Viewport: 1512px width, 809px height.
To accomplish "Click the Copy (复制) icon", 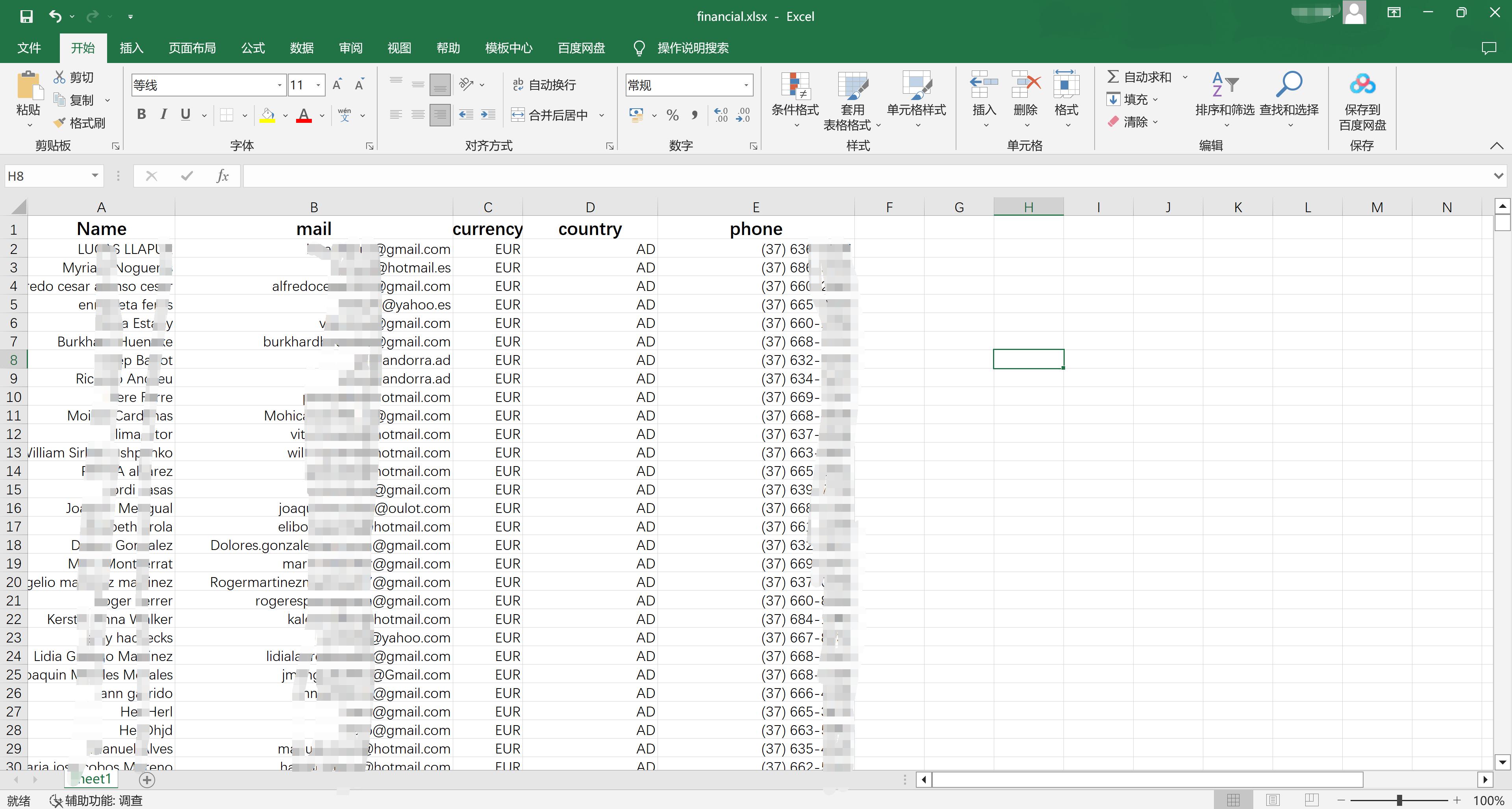I will click(x=59, y=100).
